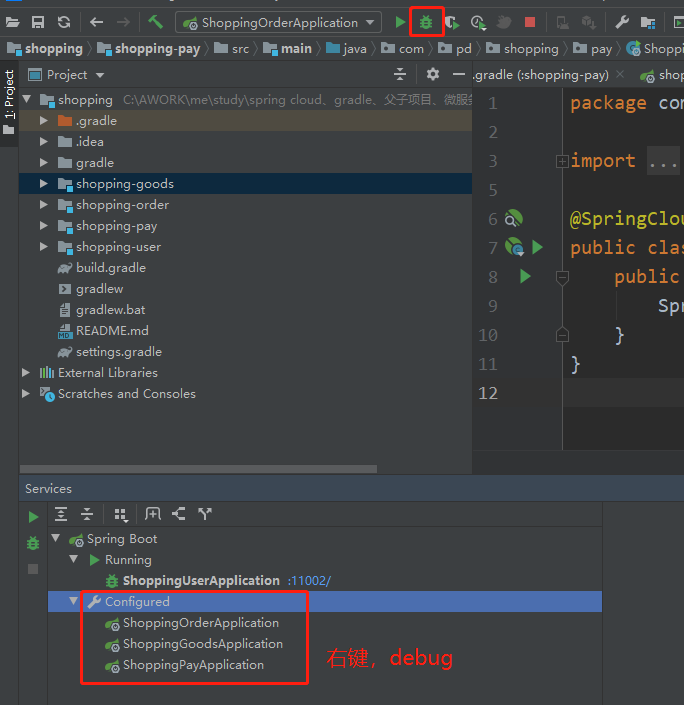Click the pay breadcrumb

click(x=592, y=49)
